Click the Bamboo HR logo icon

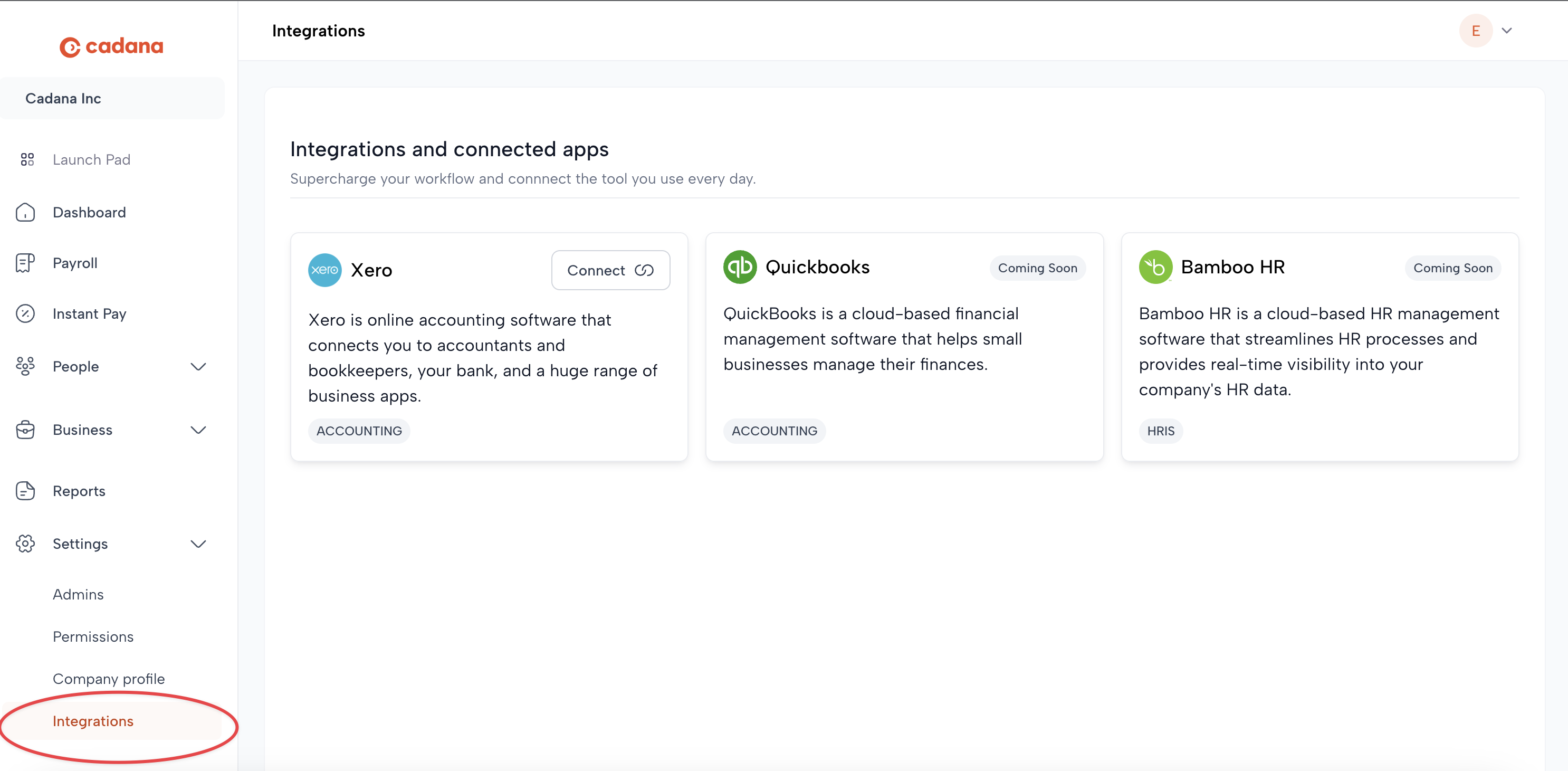point(1155,266)
